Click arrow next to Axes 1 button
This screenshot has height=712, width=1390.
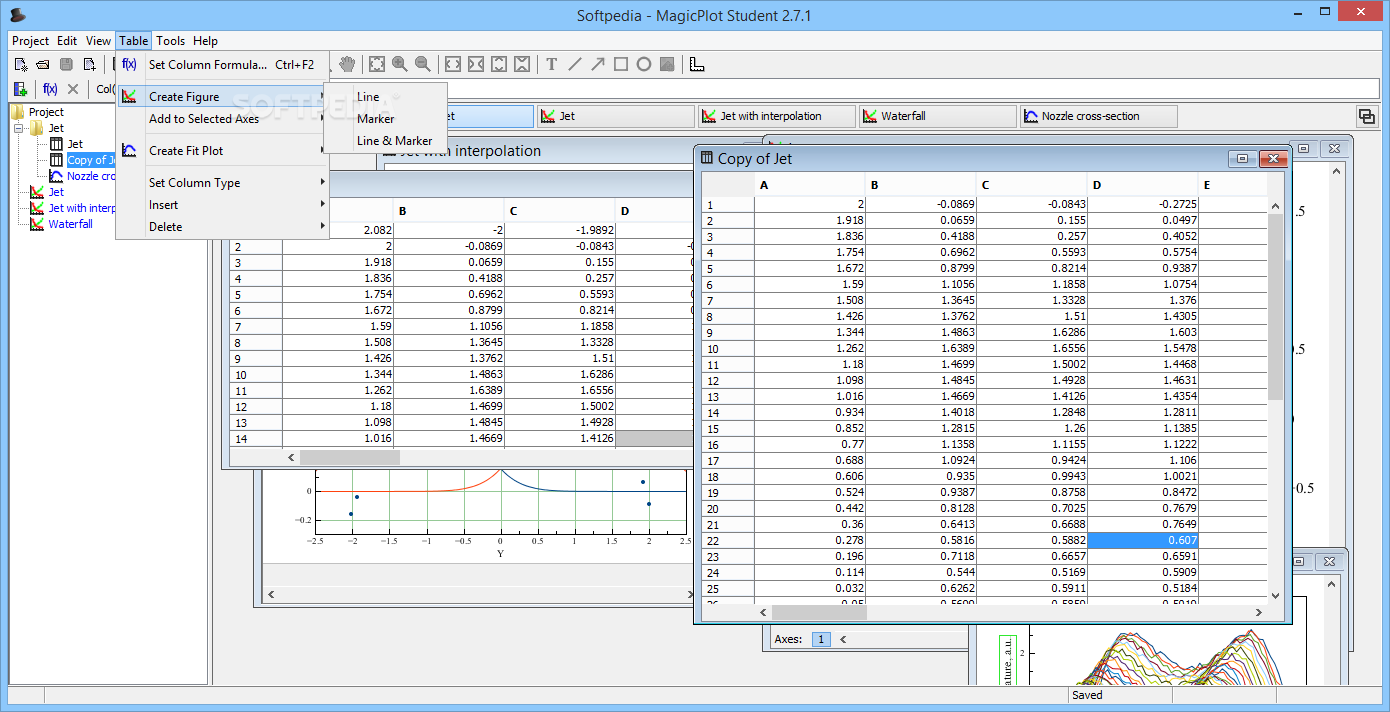click(x=842, y=639)
